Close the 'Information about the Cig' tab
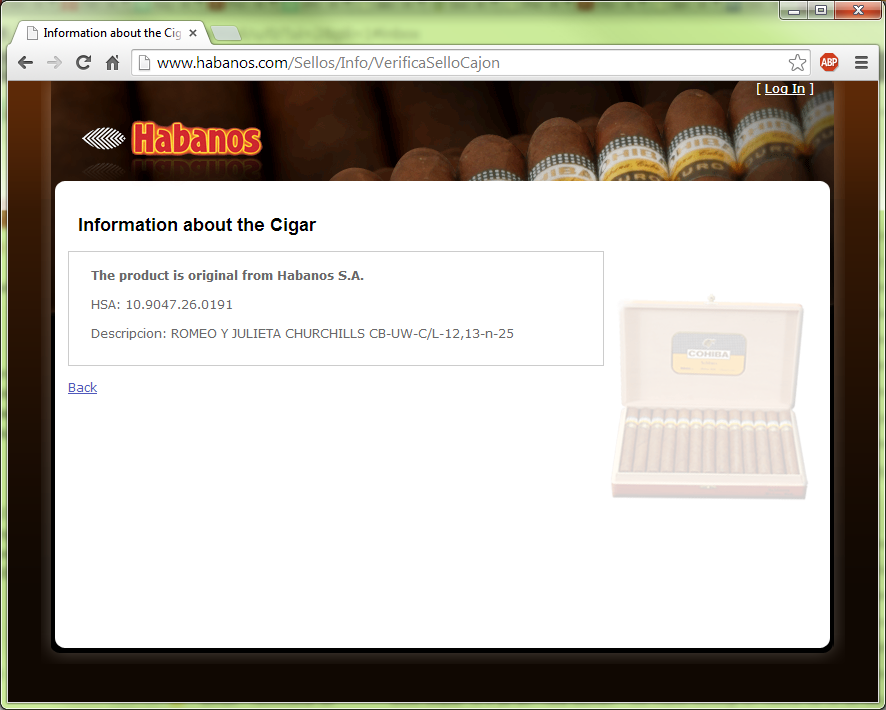Screen dimensions: 886x710 click(x=193, y=33)
